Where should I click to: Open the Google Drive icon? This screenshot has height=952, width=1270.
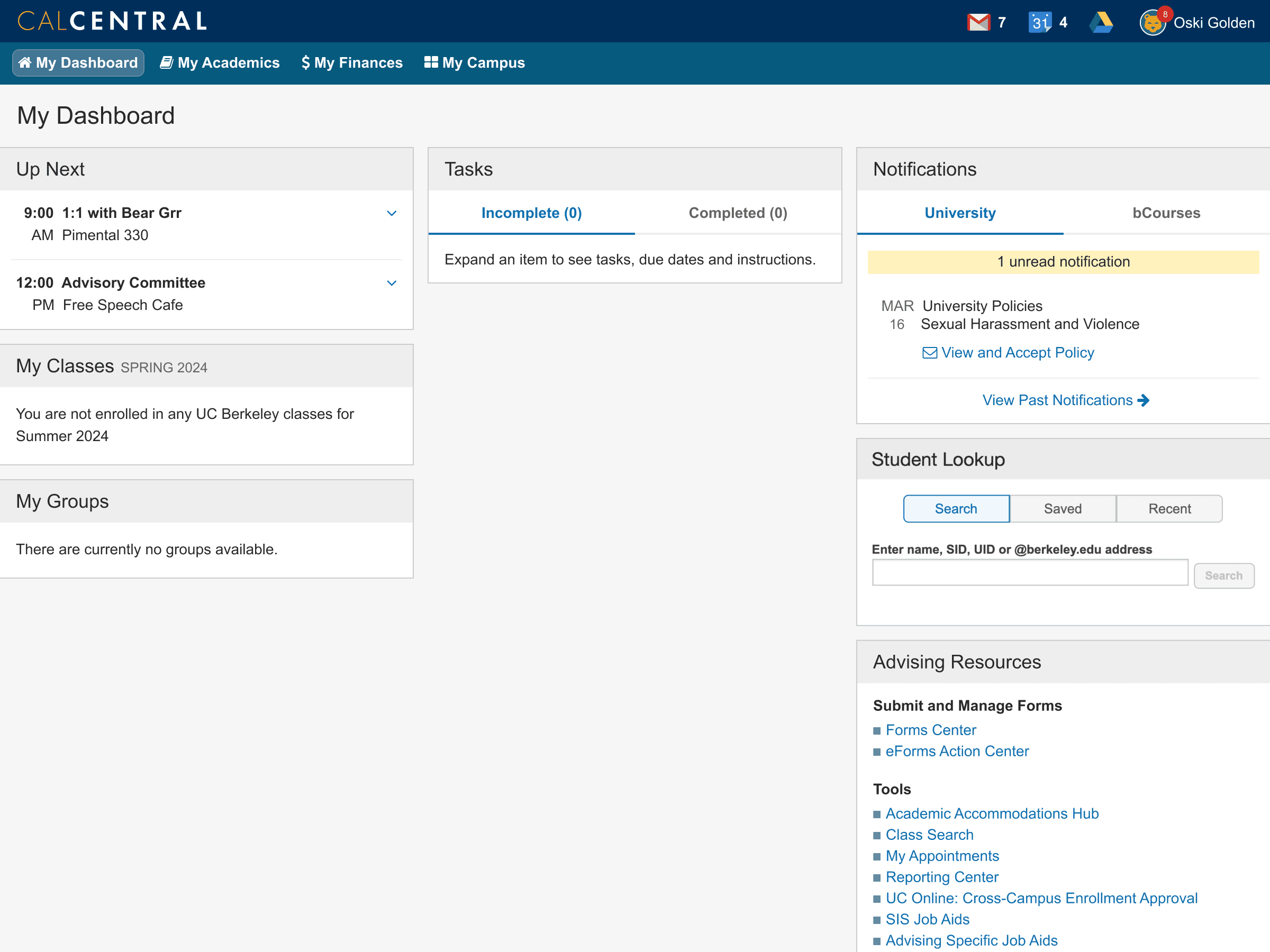coord(1101,22)
